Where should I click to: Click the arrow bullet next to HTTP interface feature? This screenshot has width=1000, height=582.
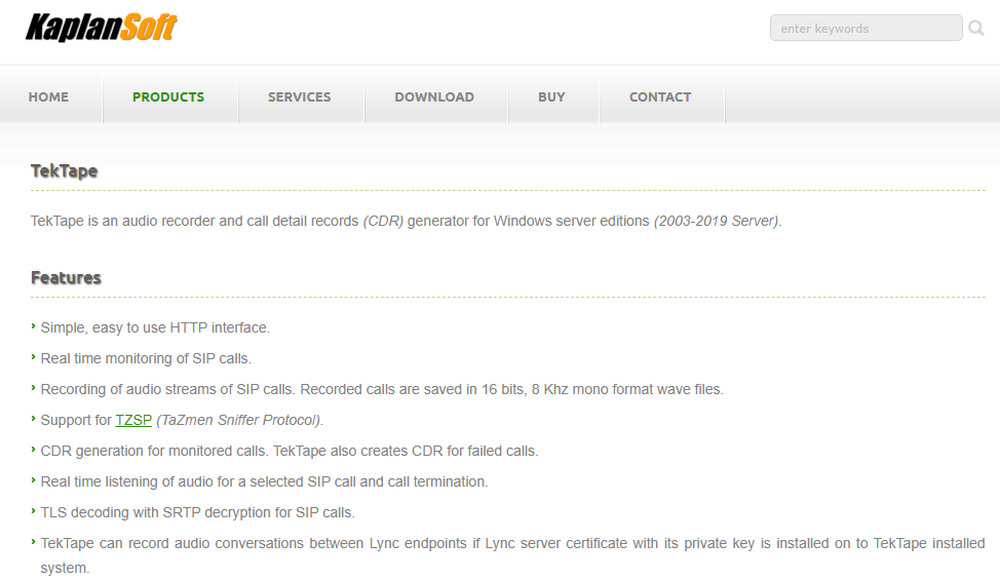click(33, 327)
